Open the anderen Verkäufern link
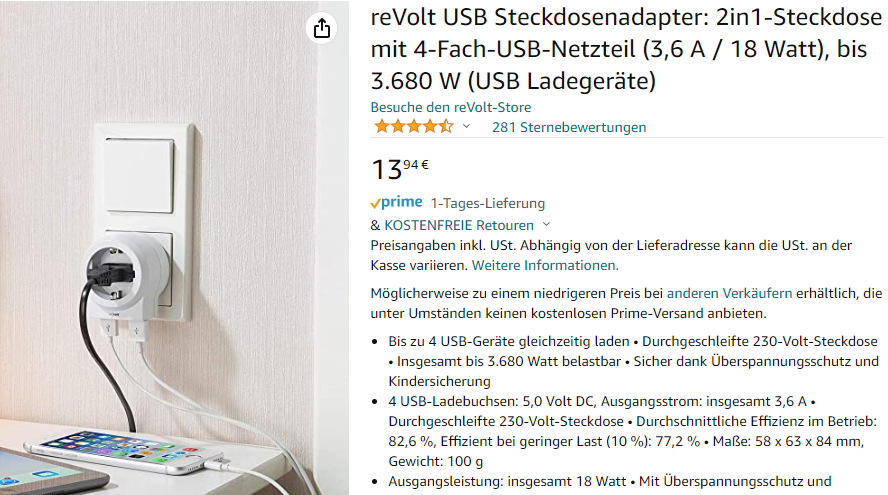 (x=729, y=293)
